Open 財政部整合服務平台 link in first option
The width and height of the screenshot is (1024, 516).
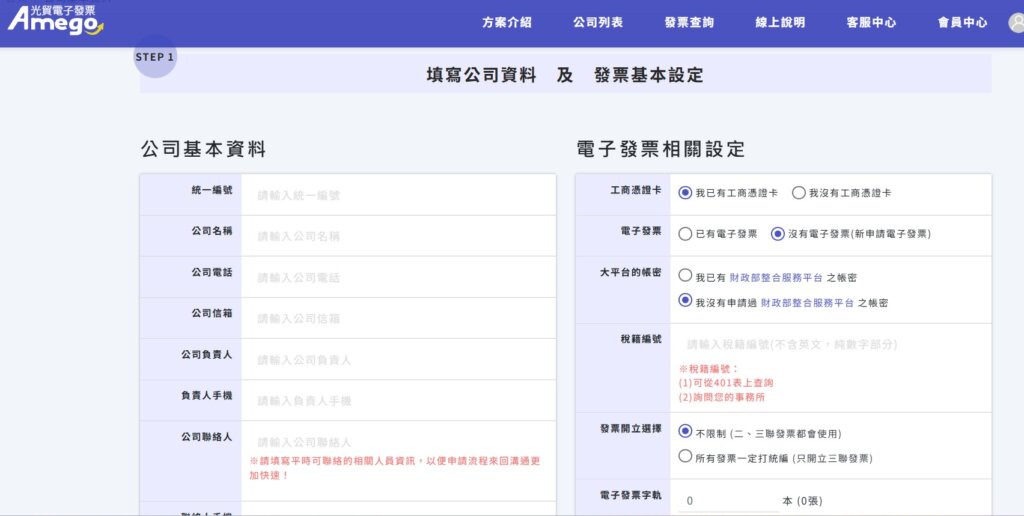pos(776,278)
